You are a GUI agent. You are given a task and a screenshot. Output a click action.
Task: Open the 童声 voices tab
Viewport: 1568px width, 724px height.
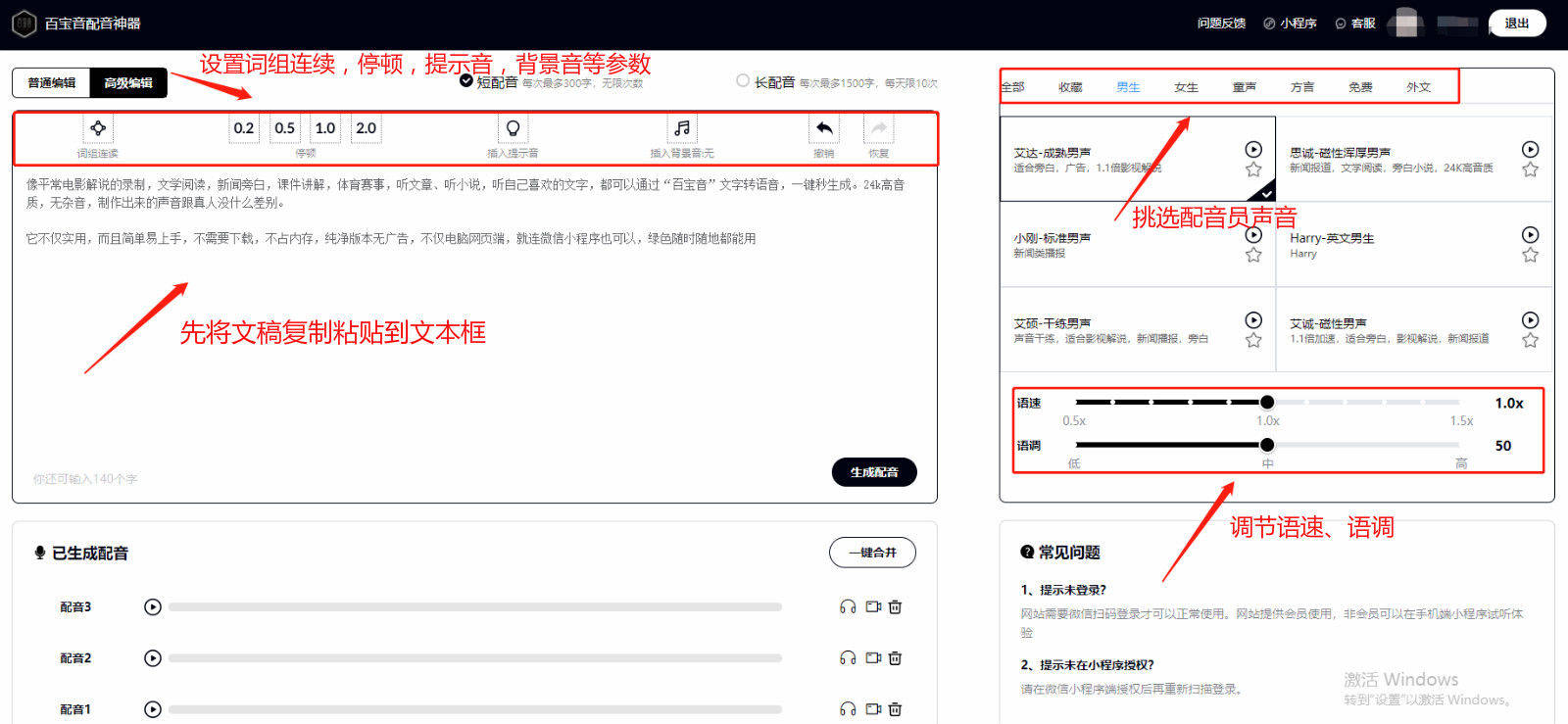pos(1245,86)
